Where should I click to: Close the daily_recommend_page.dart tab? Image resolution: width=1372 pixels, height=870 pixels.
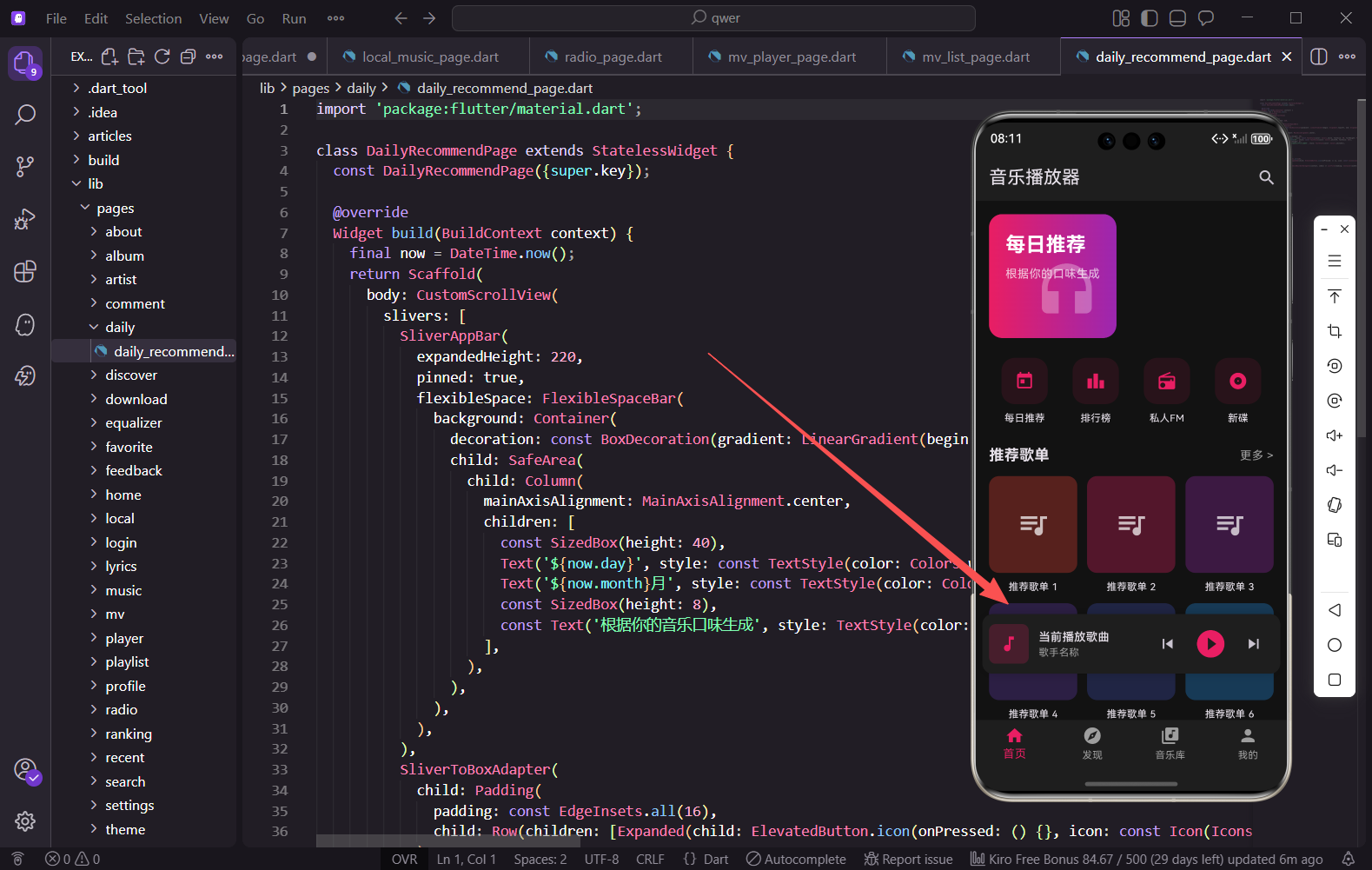(x=1287, y=56)
